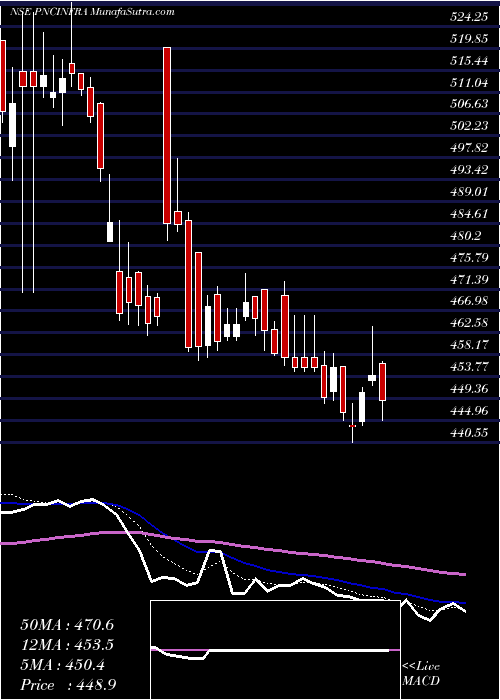Click the 497.82 price axis label
500x700 pixels.
[468, 148]
